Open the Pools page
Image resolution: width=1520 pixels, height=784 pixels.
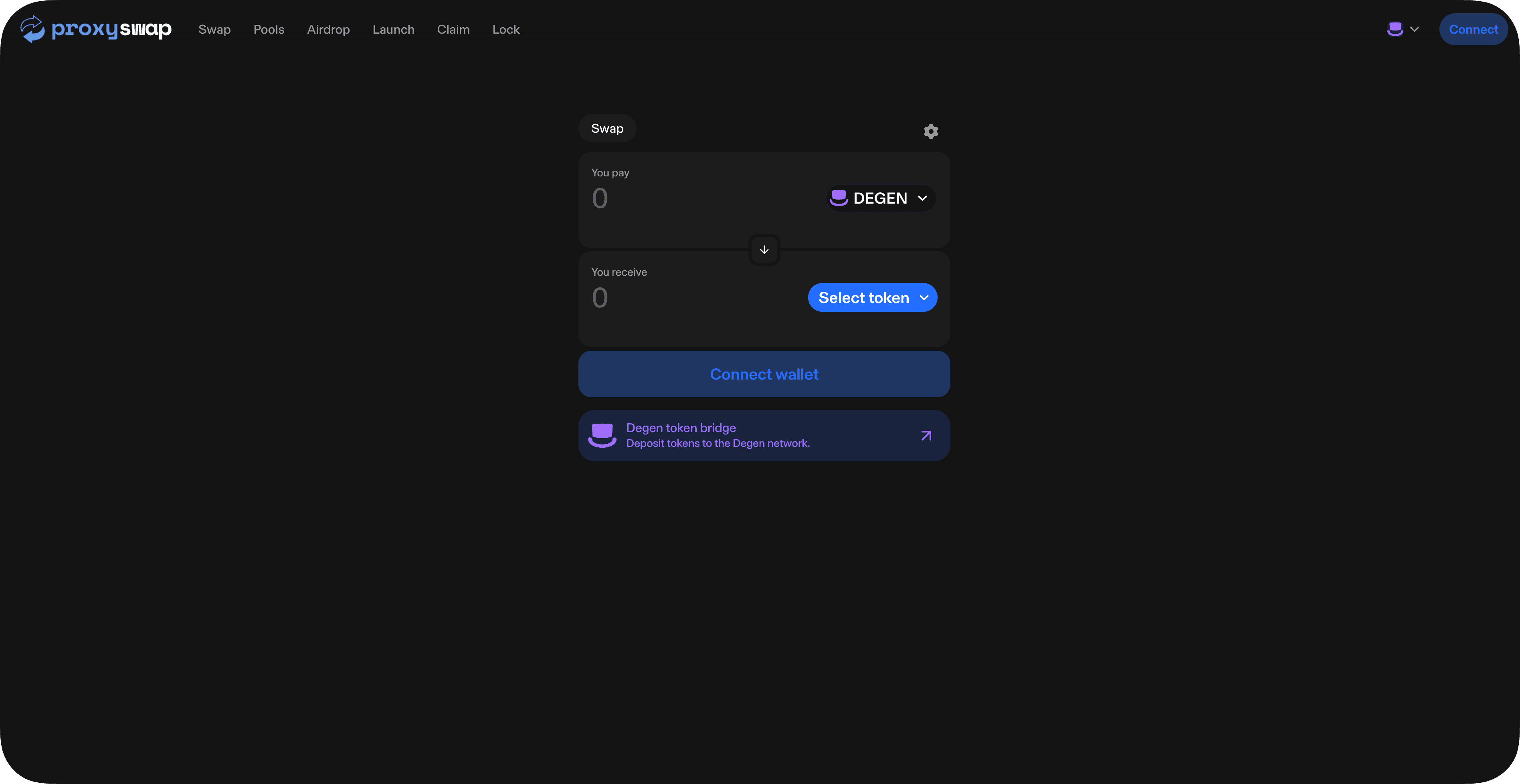point(269,30)
